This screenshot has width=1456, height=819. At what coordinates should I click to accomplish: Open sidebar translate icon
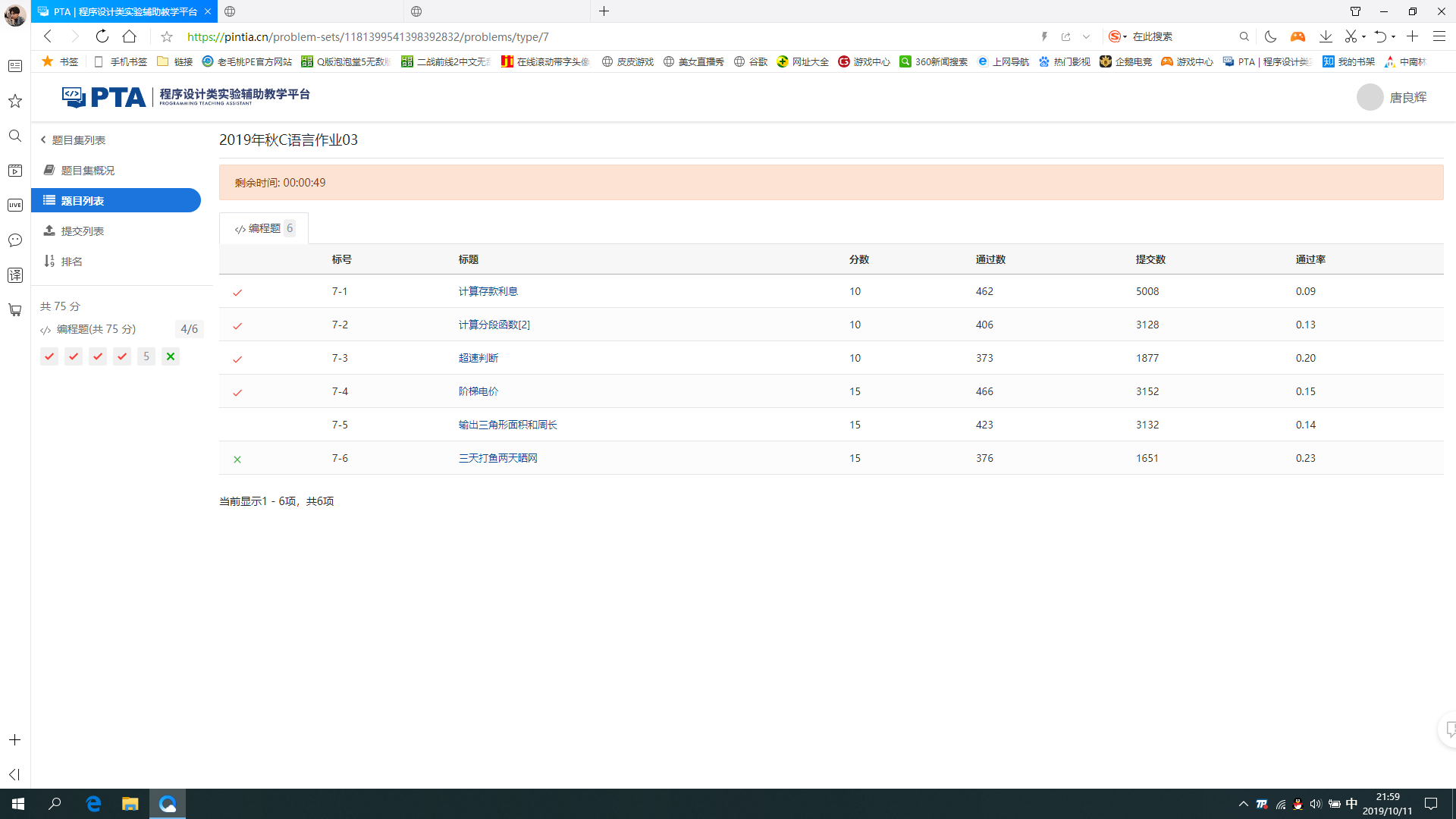(14, 275)
